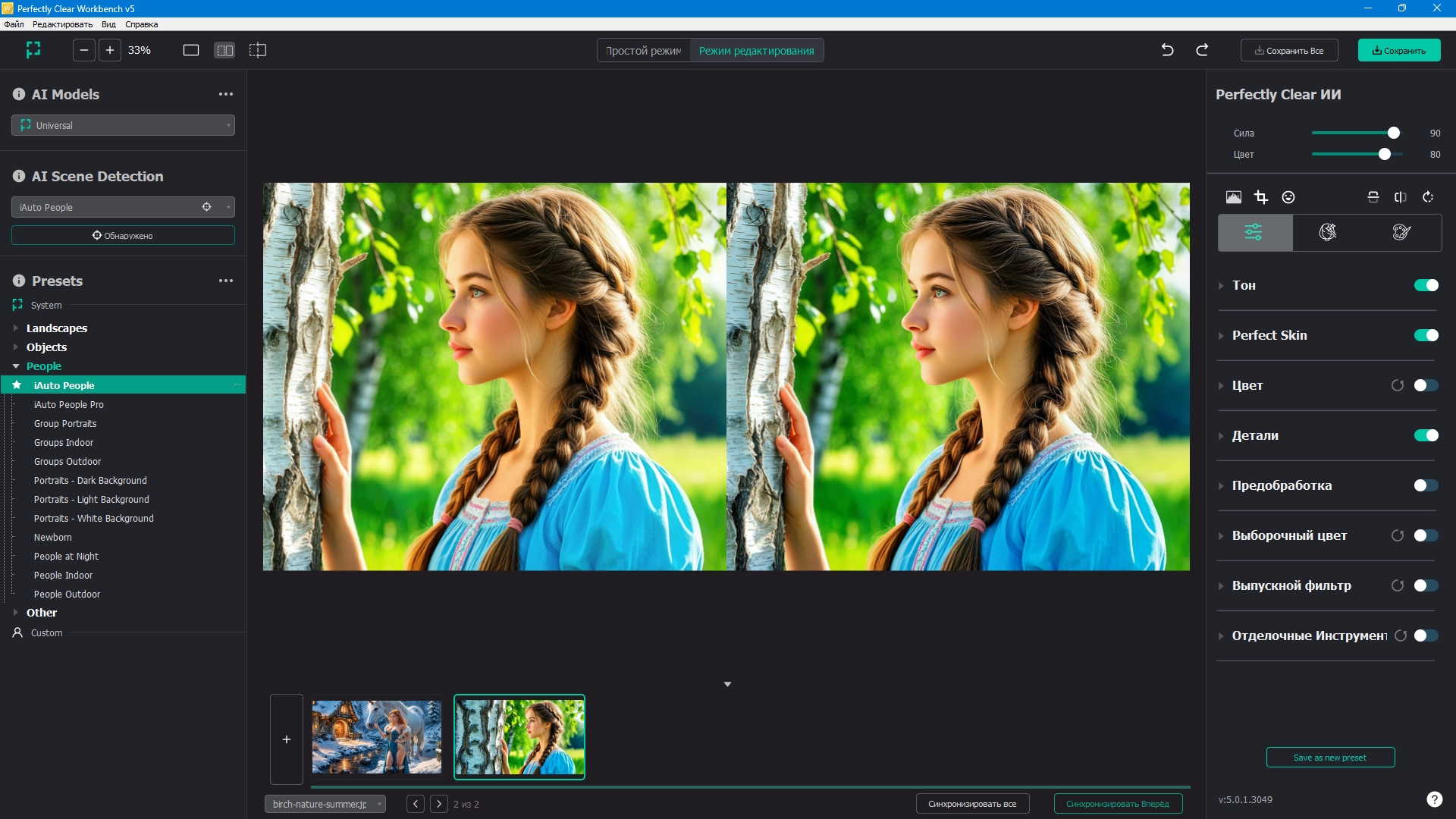Disable the Тон toggle
1456x819 pixels.
pos(1426,285)
